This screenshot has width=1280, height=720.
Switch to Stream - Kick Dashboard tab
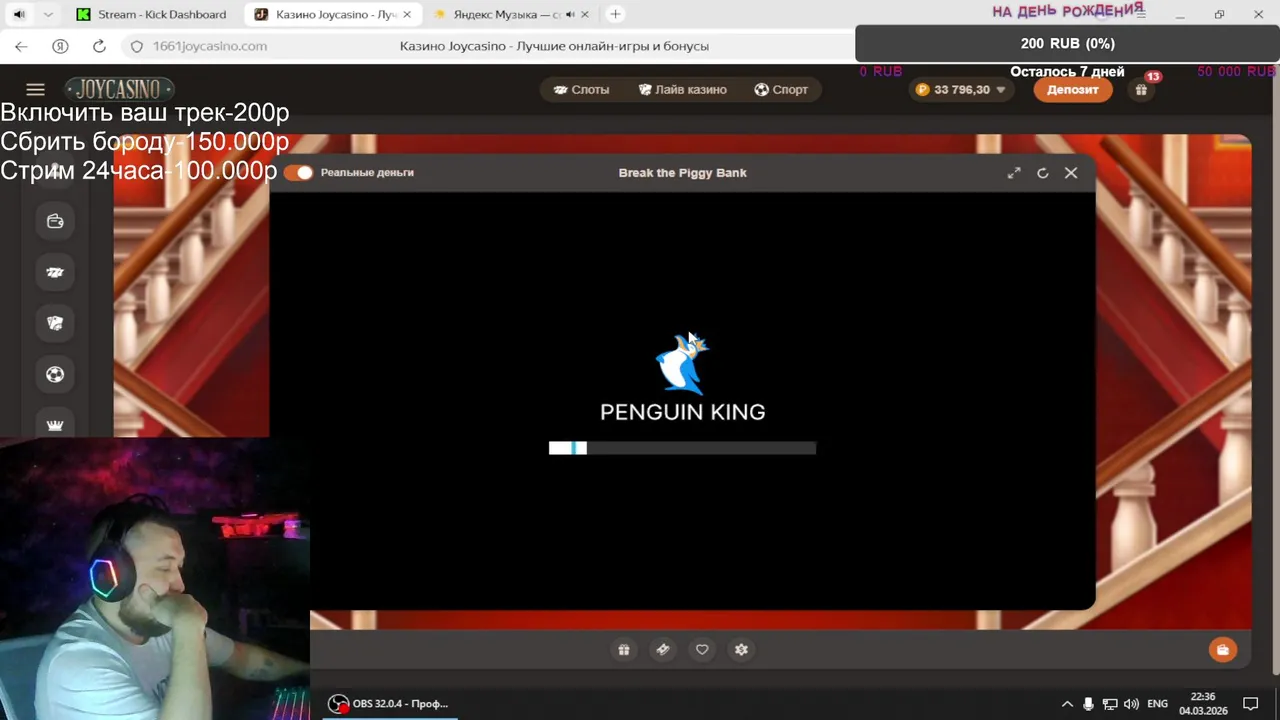point(152,15)
